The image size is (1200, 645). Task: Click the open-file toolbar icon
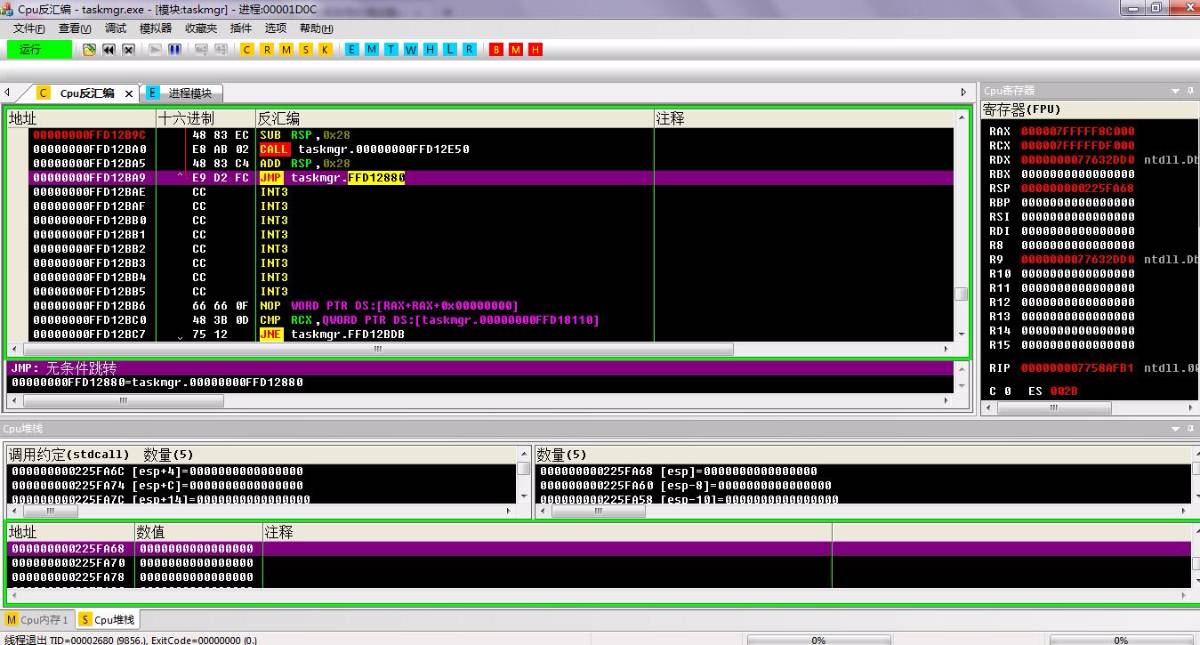pos(89,49)
